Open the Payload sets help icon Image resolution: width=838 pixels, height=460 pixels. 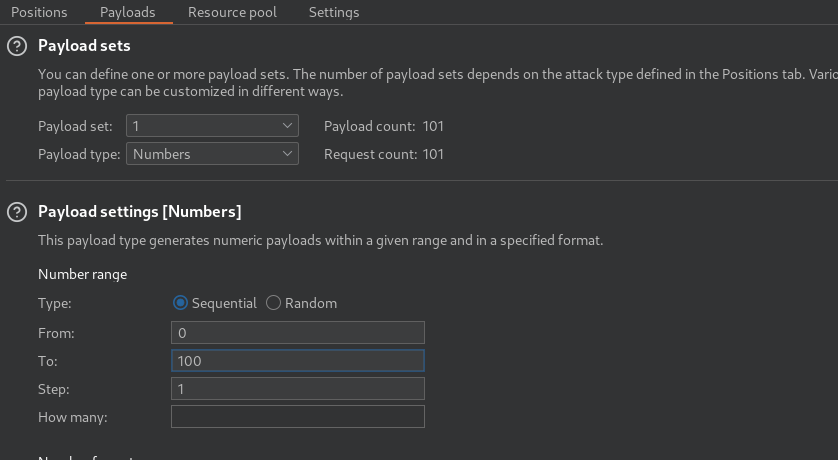16,46
